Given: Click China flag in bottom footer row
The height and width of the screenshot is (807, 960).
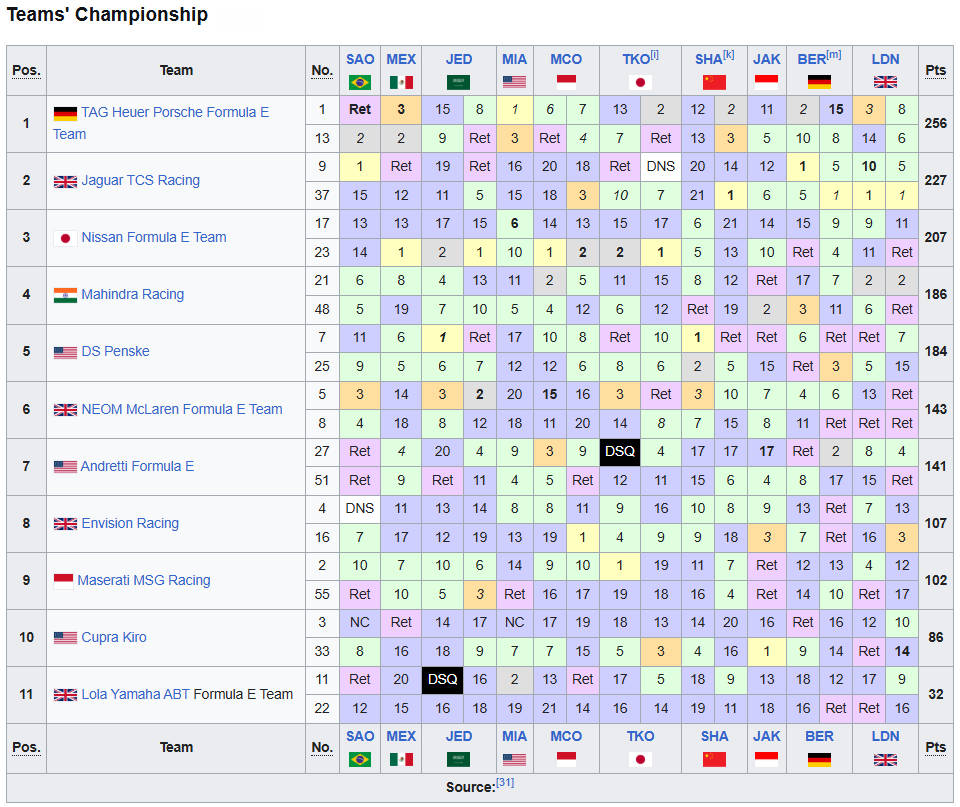Looking at the screenshot, I should tap(714, 759).
